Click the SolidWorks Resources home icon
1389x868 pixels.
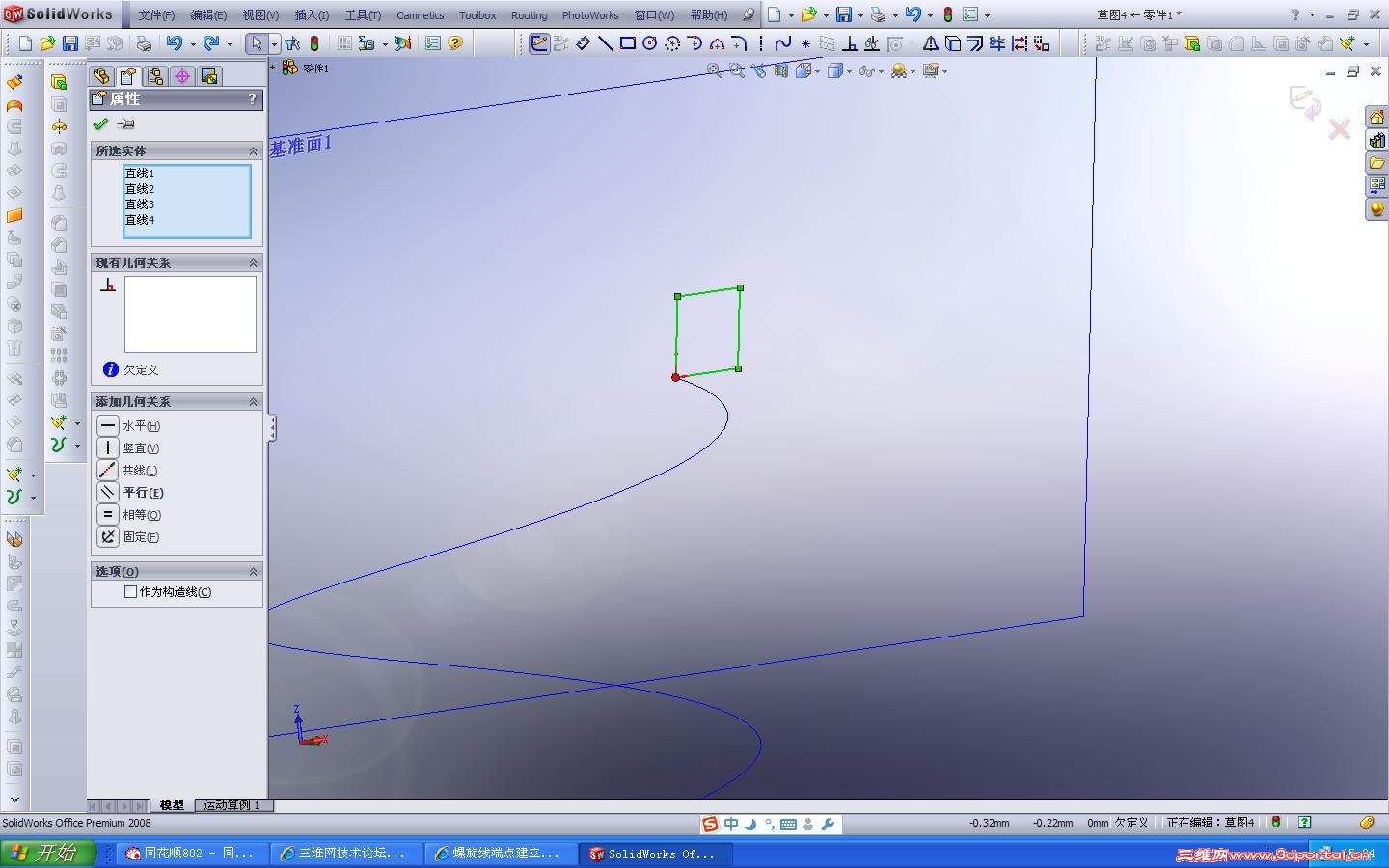click(x=1376, y=117)
